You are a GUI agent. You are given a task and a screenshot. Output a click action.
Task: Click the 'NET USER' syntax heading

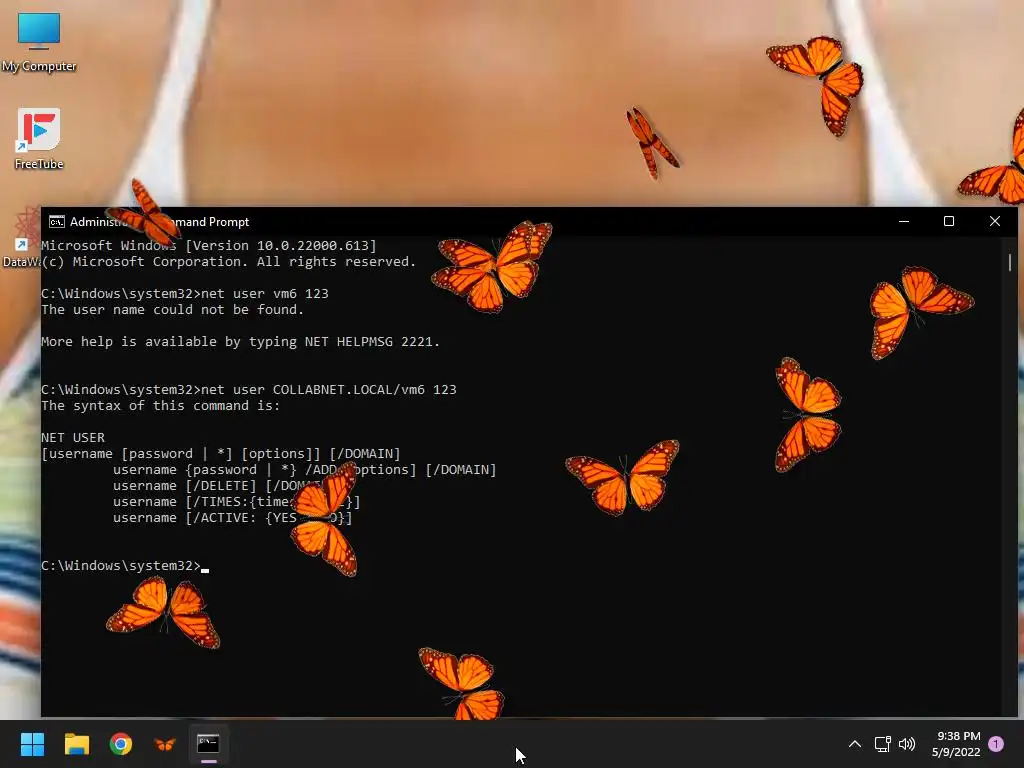pyautogui.click(x=73, y=438)
